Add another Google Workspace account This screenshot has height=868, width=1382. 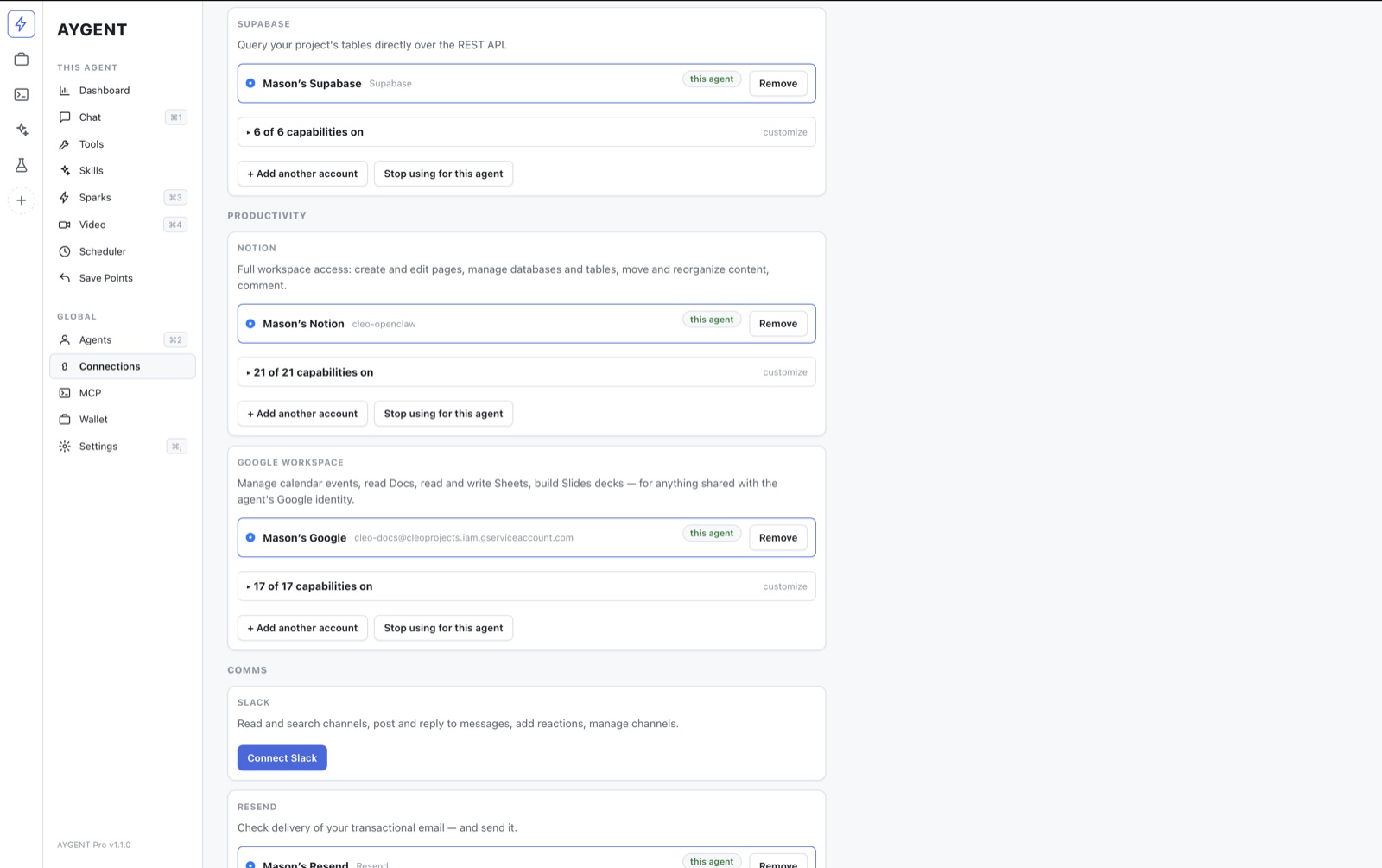click(x=302, y=628)
